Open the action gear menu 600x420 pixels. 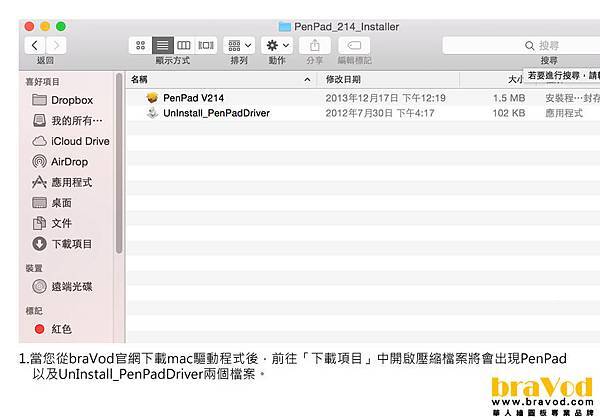click(277, 46)
